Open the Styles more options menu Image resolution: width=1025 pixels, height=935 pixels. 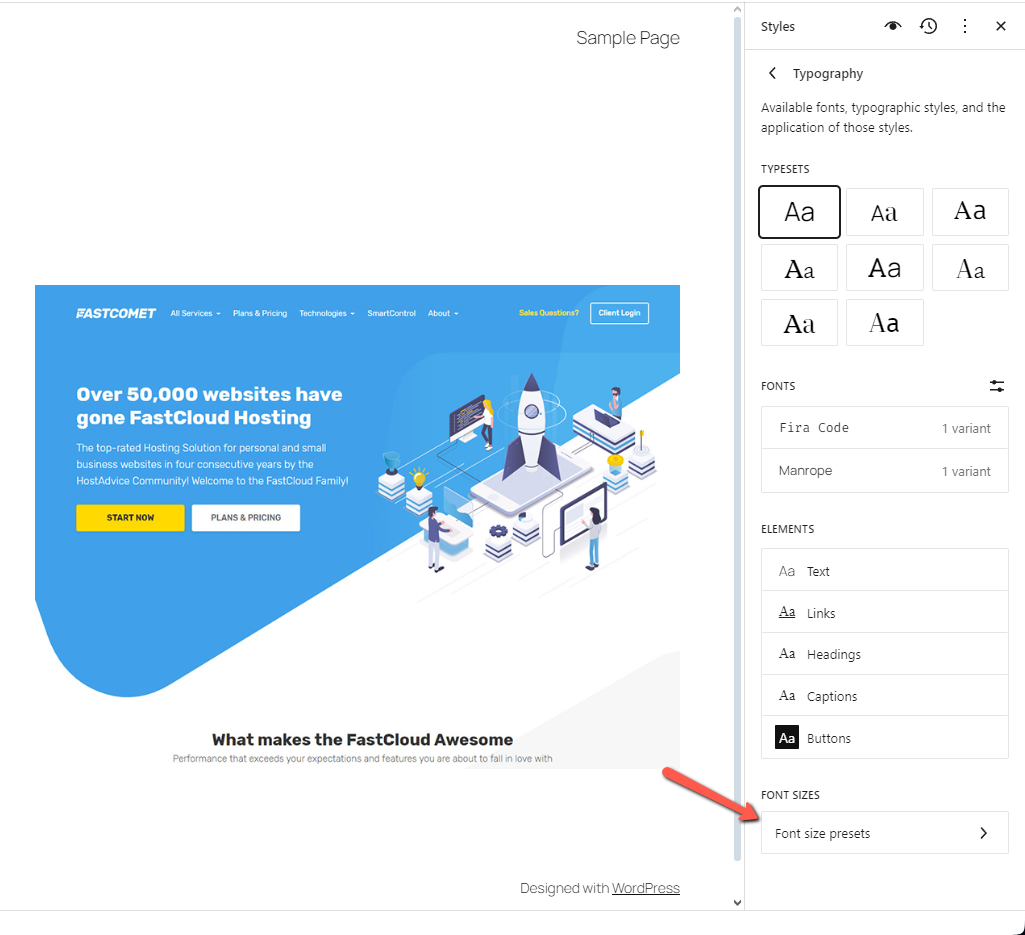[964, 26]
